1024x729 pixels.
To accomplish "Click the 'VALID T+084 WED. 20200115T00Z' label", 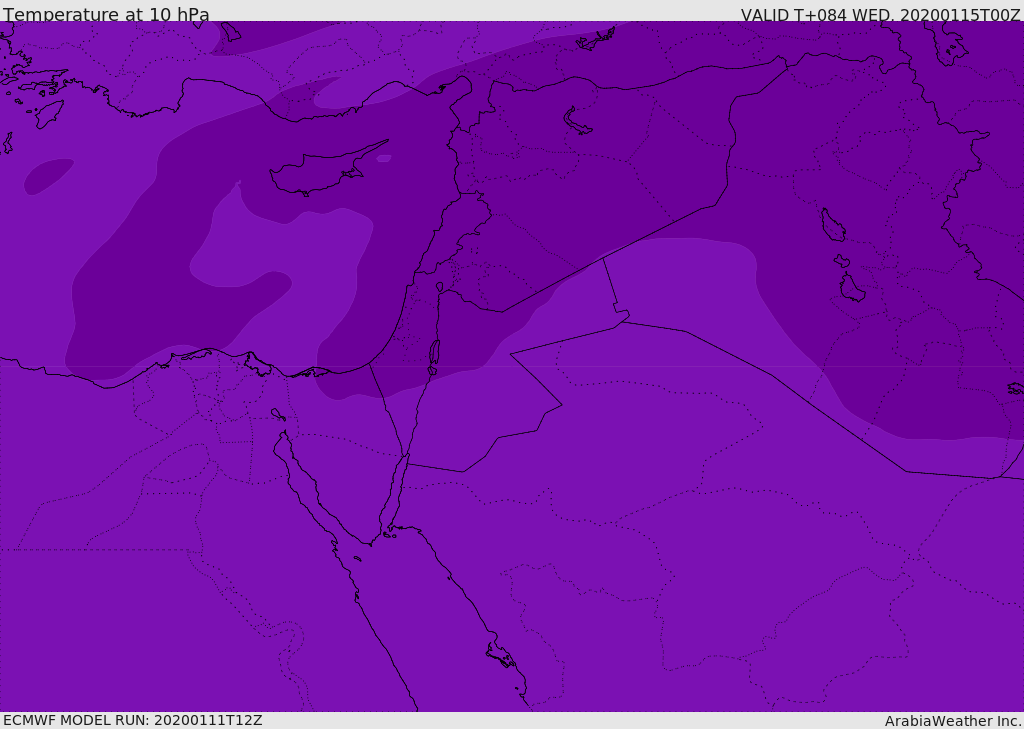I will [x=880, y=14].
